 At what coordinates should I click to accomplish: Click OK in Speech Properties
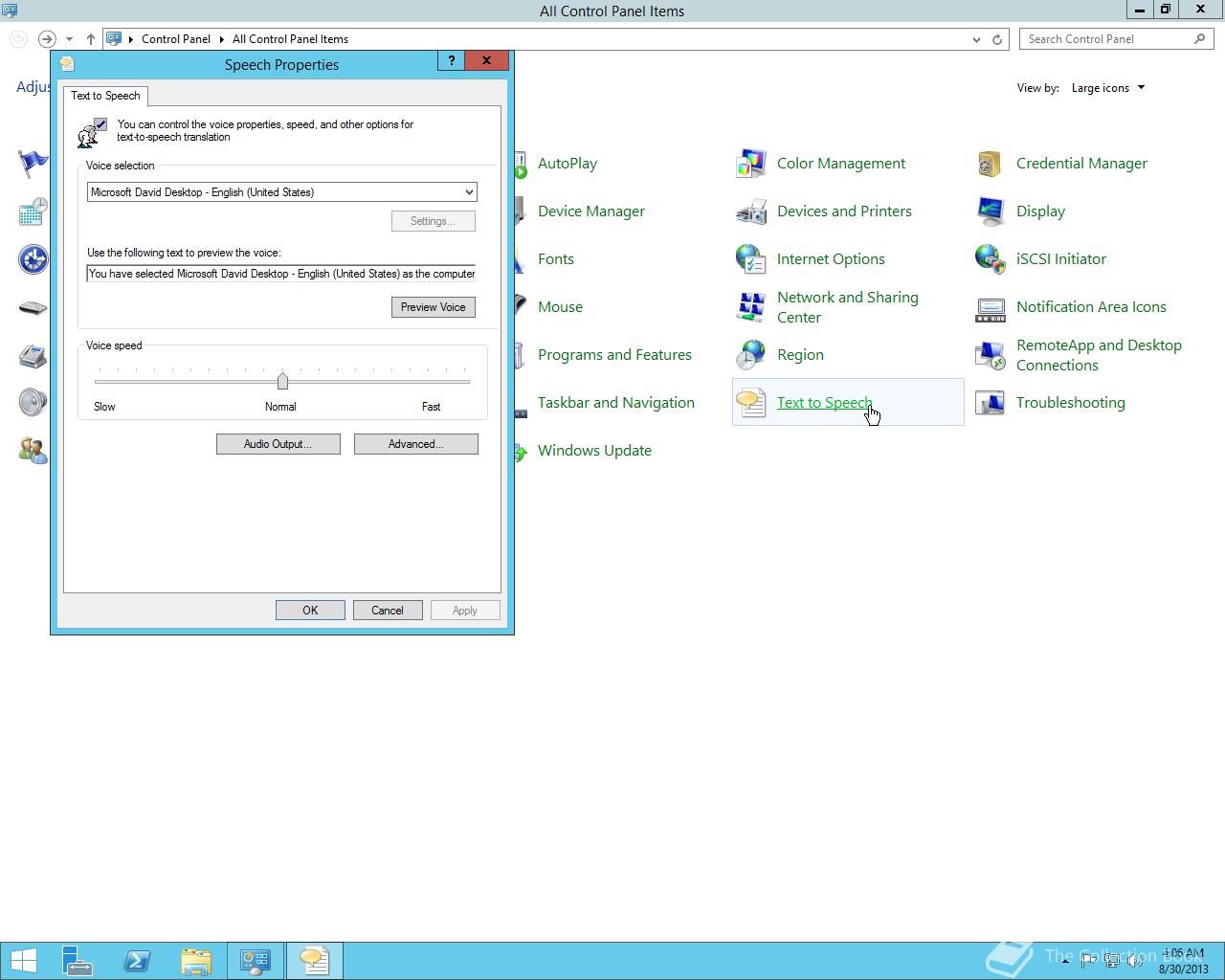tap(310, 611)
